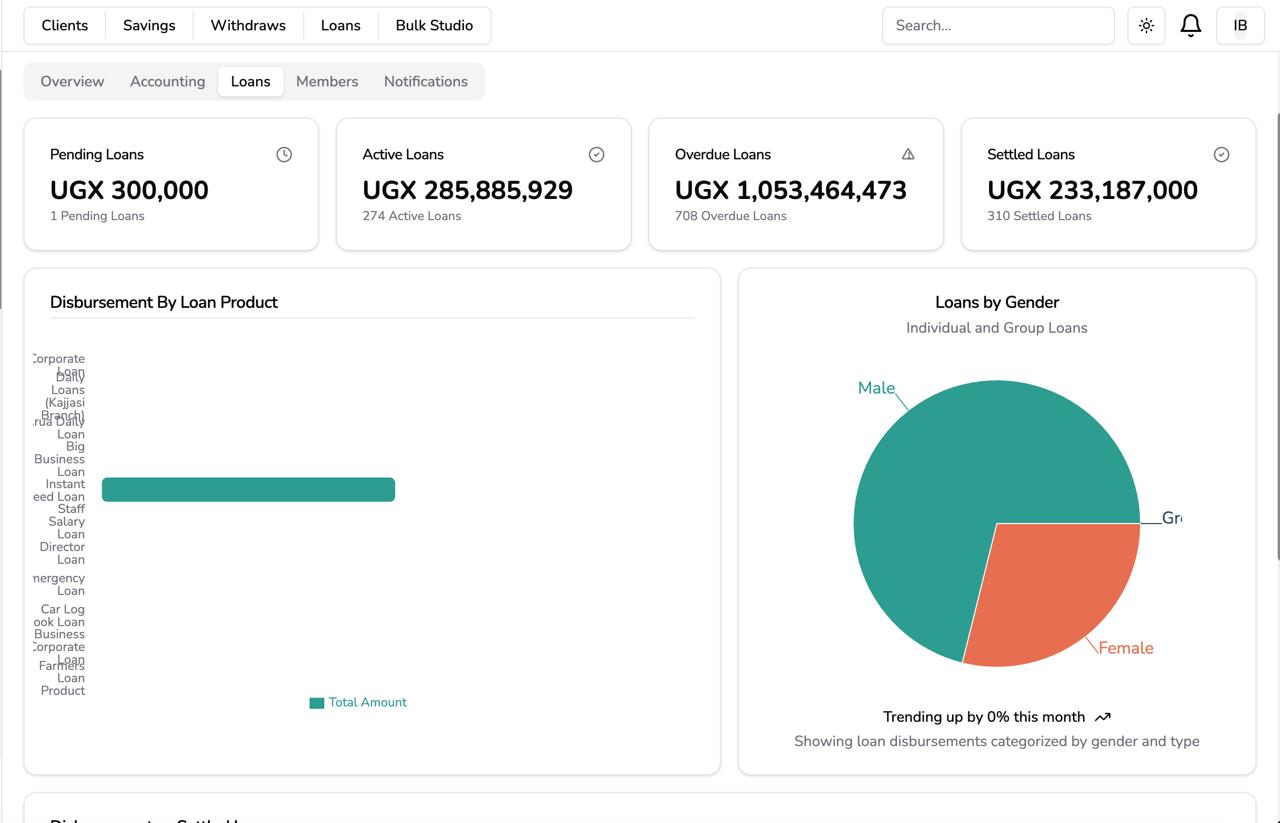Switch to the Overview tab
This screenshot has width=1280, height=823.
[x=72, y=82]
